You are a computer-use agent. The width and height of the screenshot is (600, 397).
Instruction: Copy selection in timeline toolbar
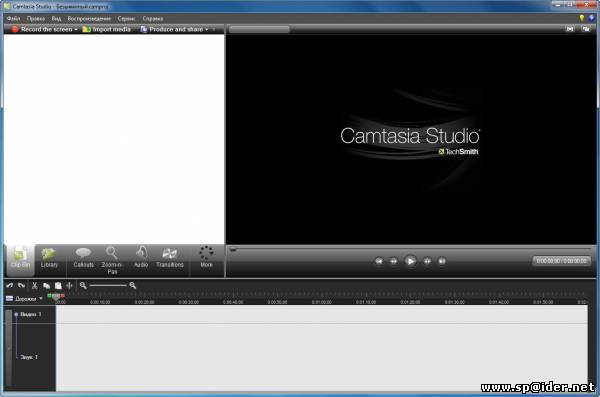pos(46,286)
